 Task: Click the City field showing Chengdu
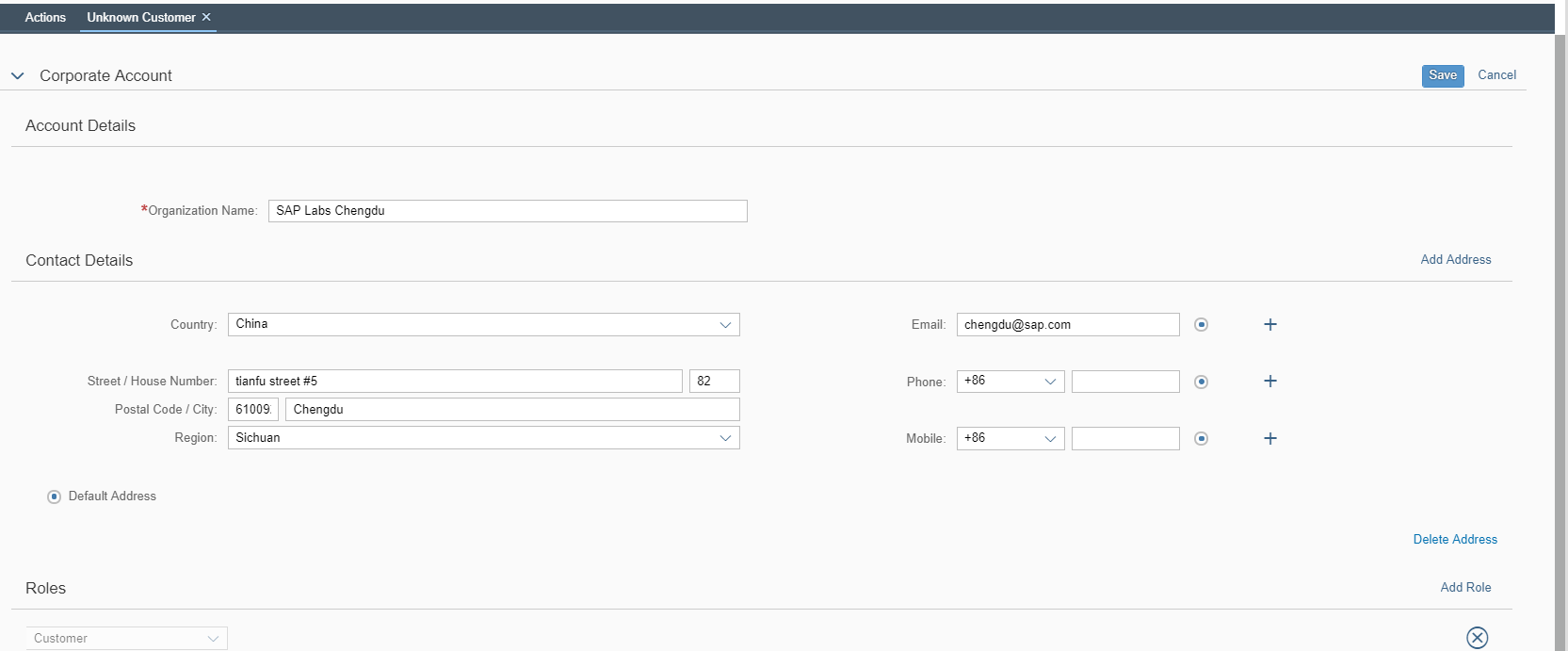[x=512, y=409]
